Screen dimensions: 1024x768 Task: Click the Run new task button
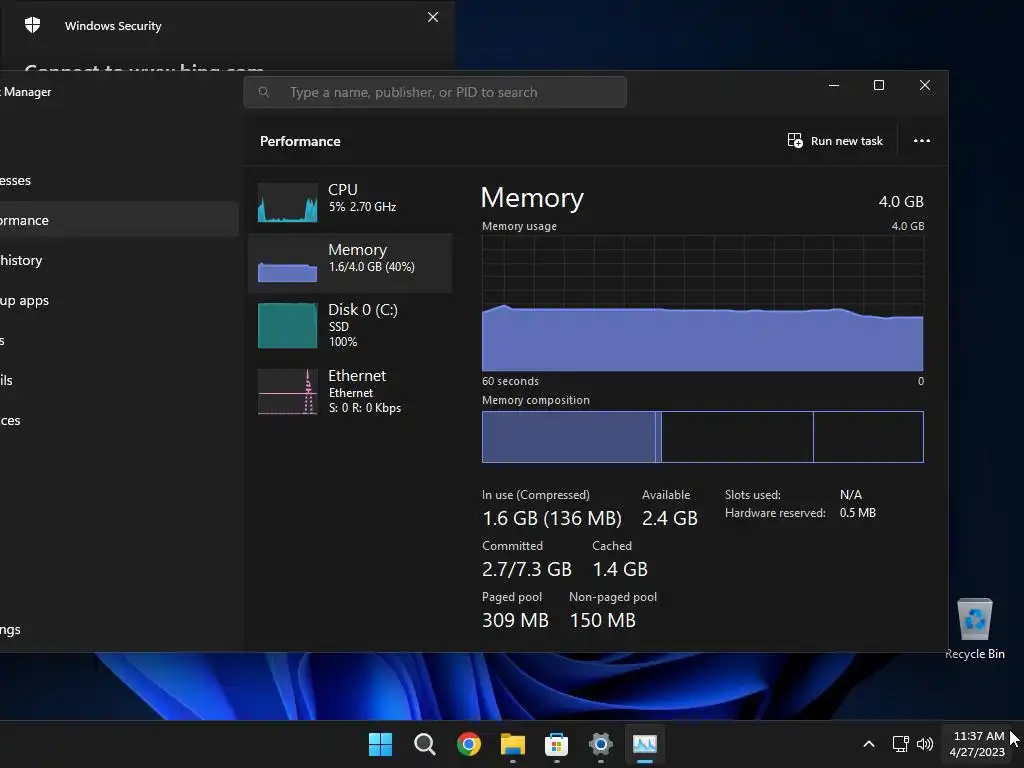(x=835, y=141)
